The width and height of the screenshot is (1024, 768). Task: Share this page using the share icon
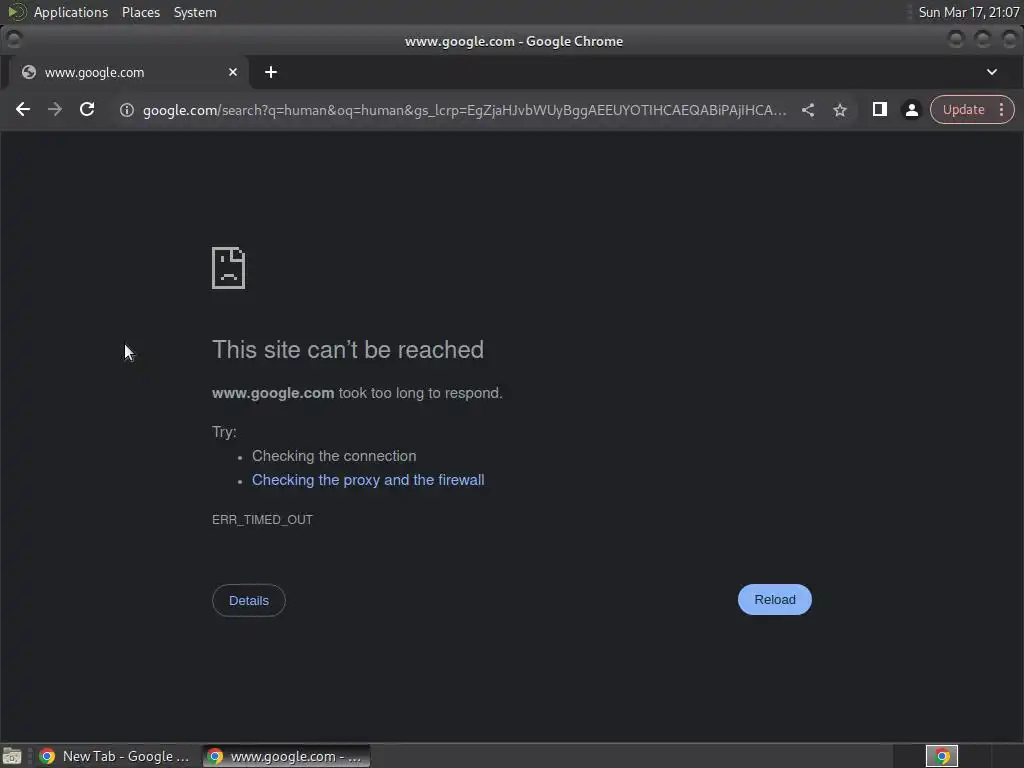(808, 110)
